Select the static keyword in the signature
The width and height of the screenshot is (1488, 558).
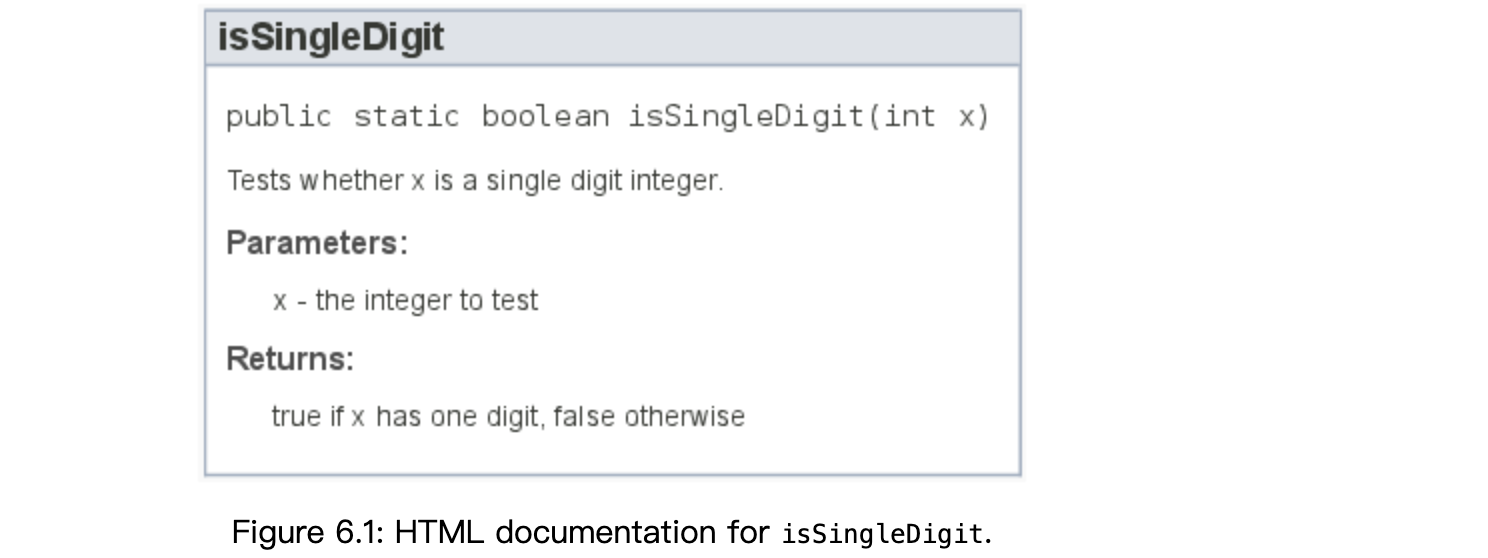point(406,117)
